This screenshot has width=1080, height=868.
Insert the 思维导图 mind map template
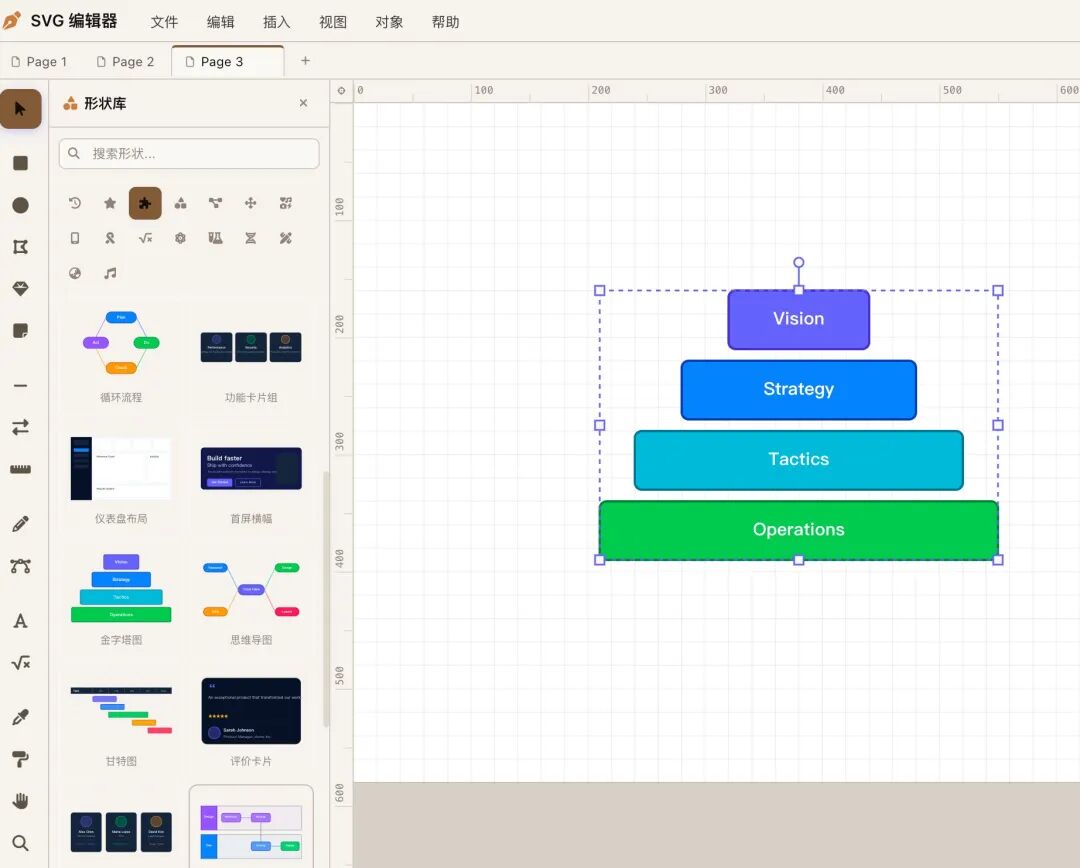(x=251, y=596)
